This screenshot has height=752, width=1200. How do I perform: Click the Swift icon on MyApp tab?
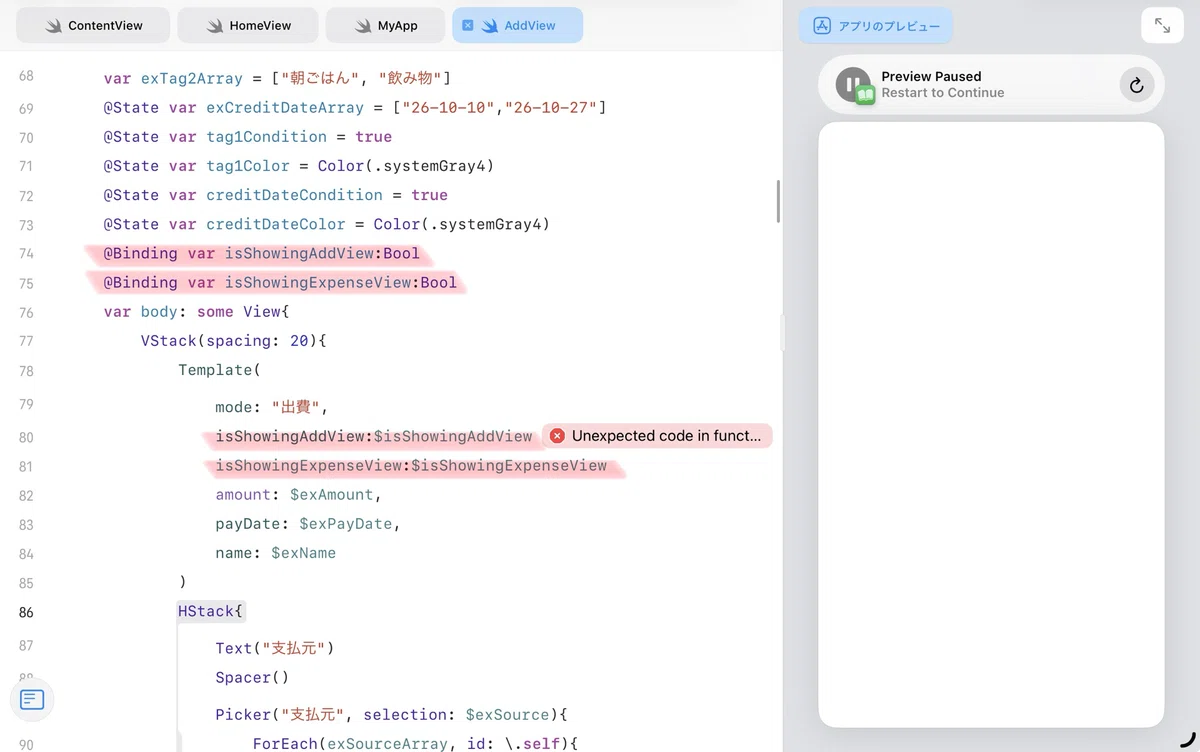(363, 26)
